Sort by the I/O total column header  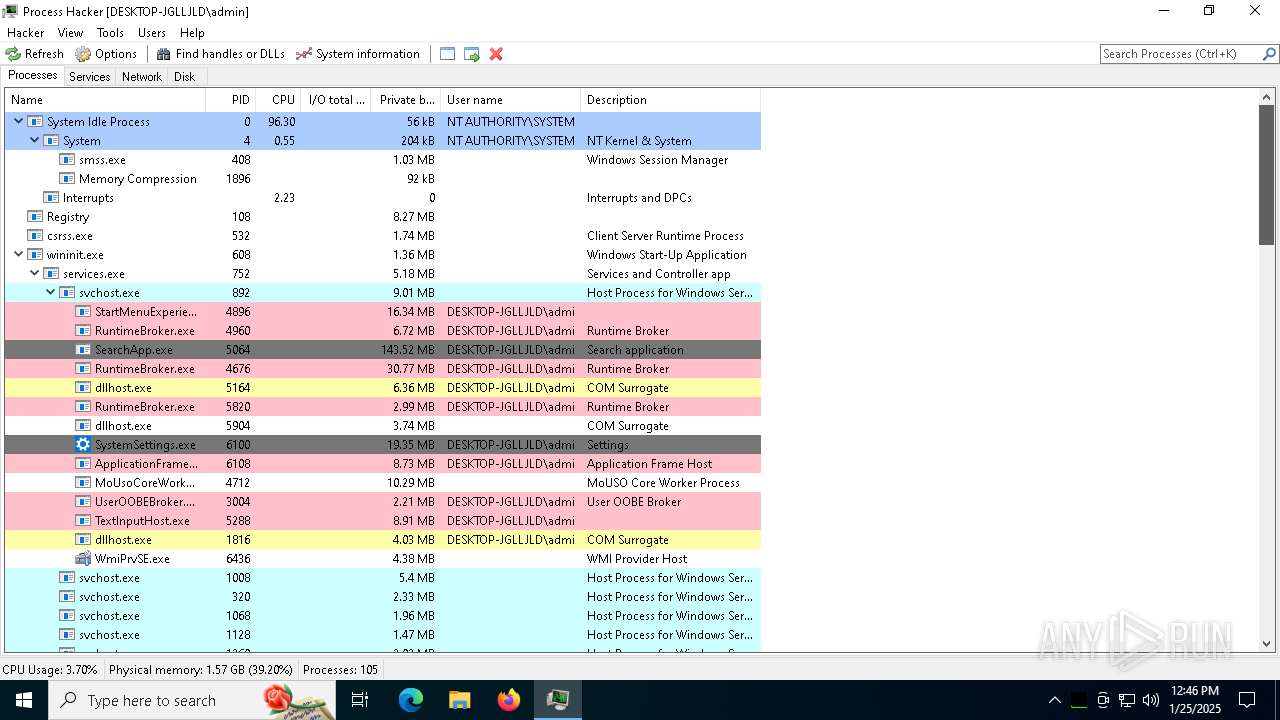[x=336, y=100]
